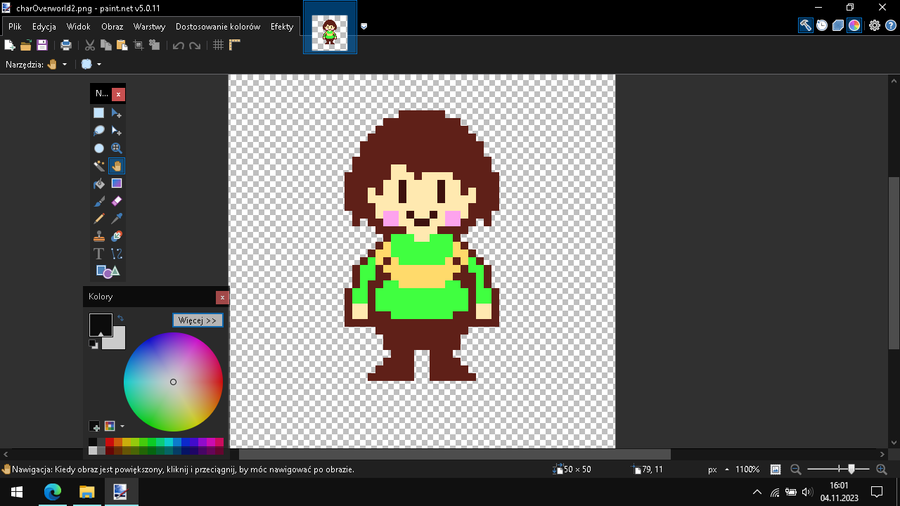Click the Więcej >> button
This screenshot has width=900, height=506.
197,320
